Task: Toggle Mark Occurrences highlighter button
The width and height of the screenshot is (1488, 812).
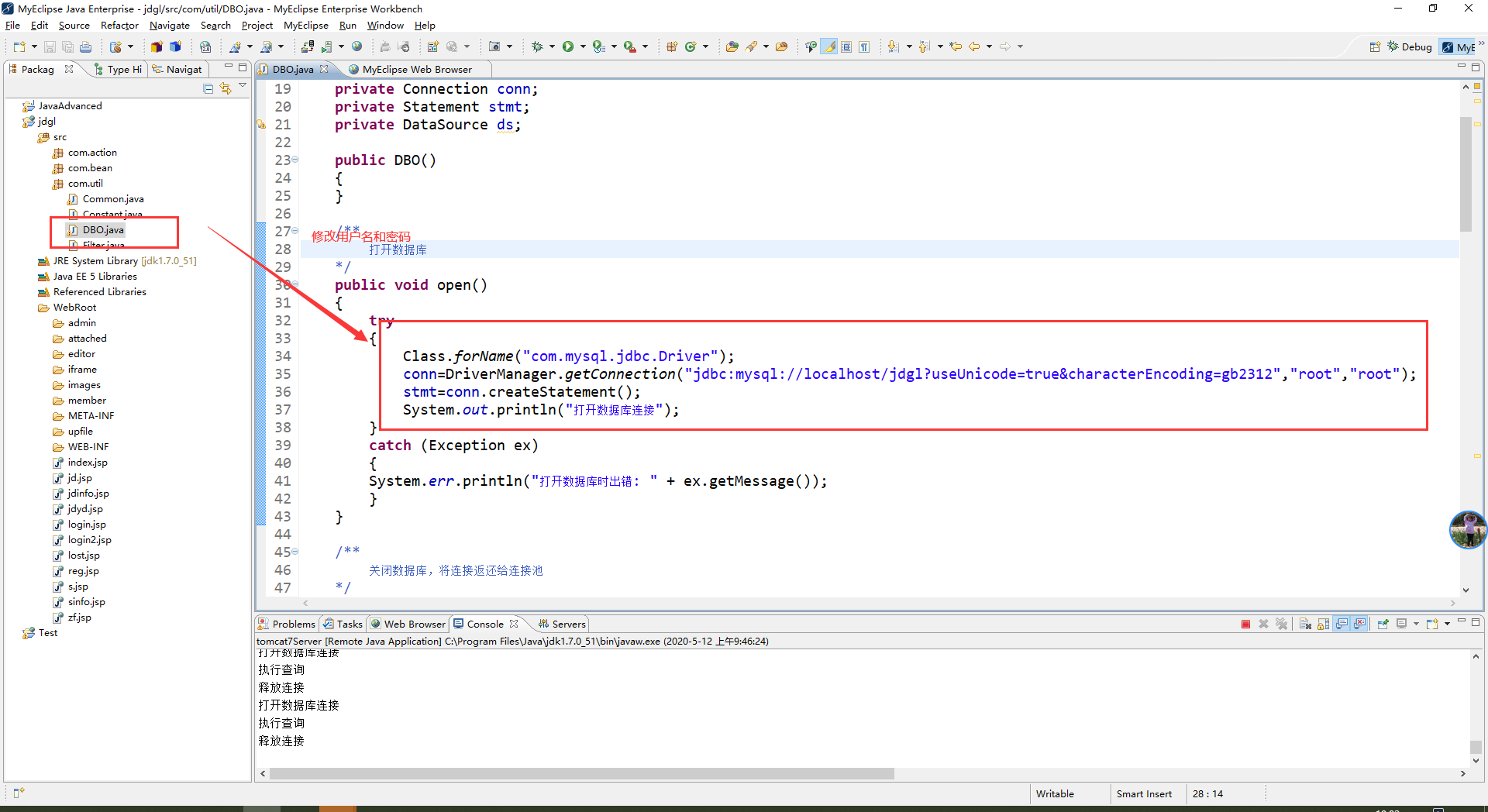Action: click(829, 46)
